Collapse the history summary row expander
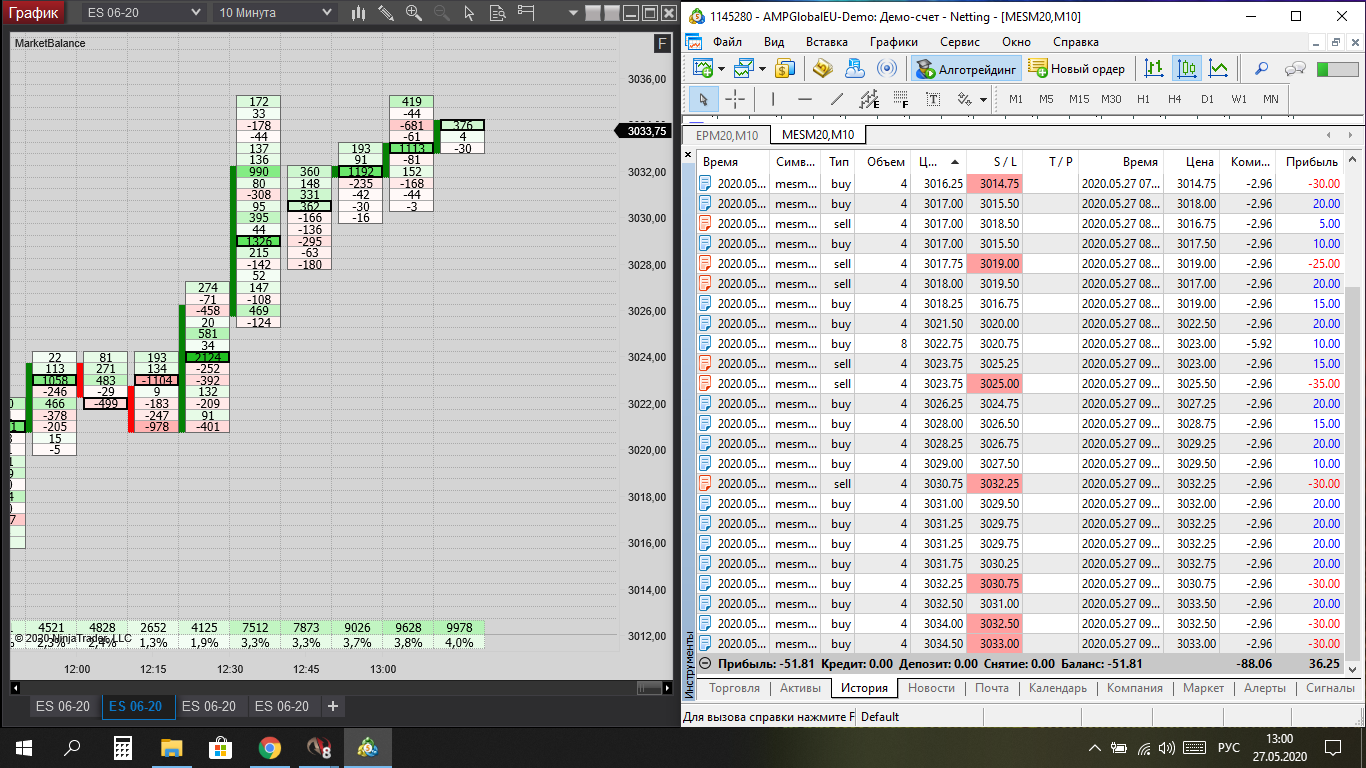Screen dimensions: 1366x768 705,663
